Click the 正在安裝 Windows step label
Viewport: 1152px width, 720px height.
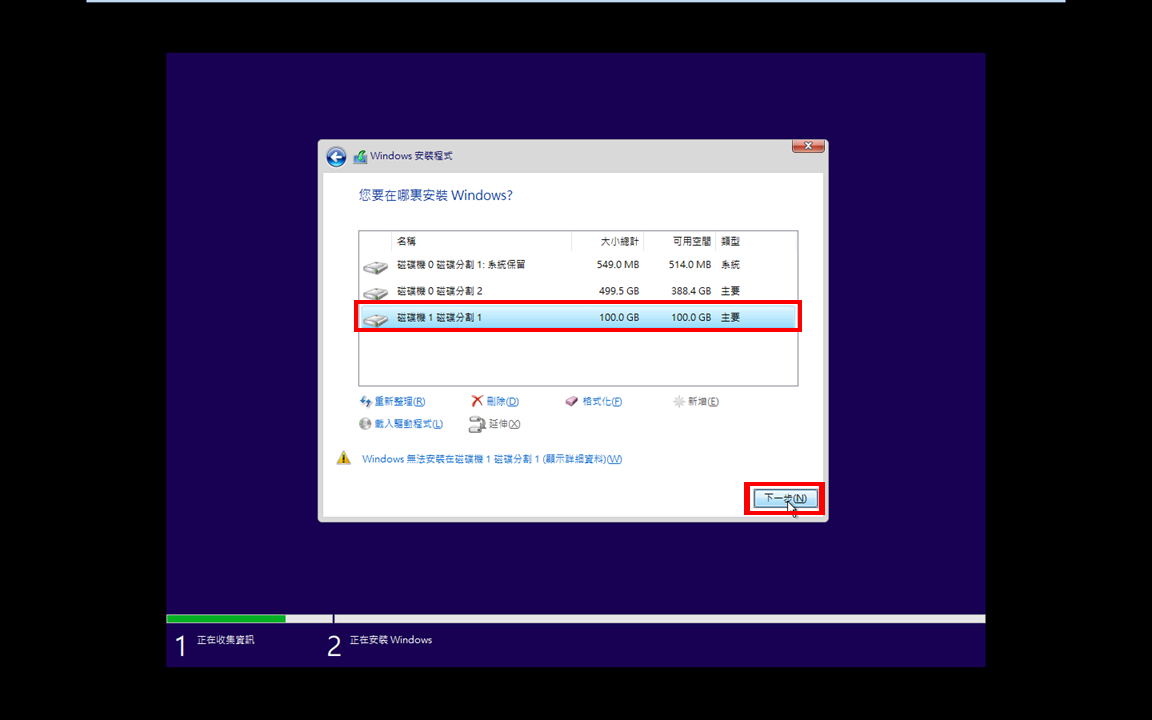point(391,640)
